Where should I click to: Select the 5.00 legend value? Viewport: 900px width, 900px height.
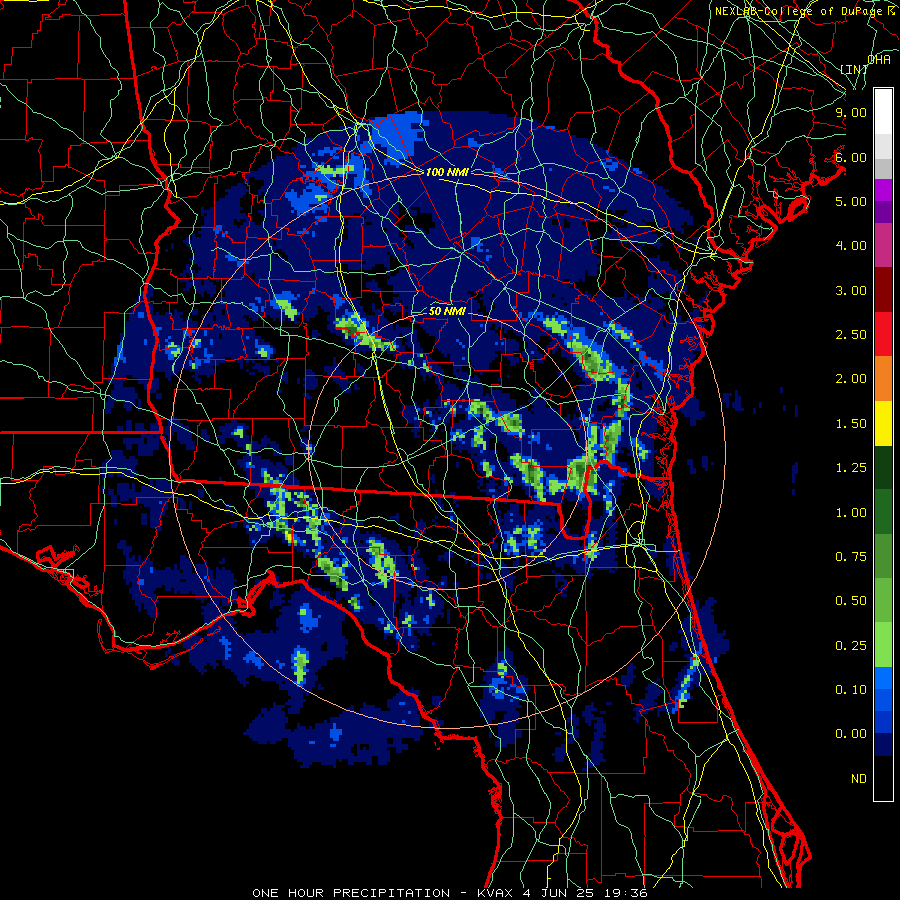[x=851, y=201]
